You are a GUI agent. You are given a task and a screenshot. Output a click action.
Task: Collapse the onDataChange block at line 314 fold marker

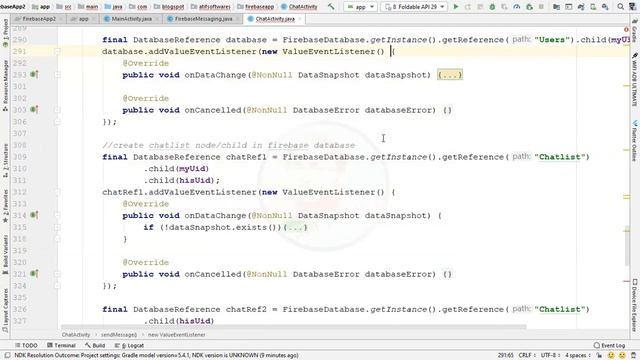tap(57, 215)
